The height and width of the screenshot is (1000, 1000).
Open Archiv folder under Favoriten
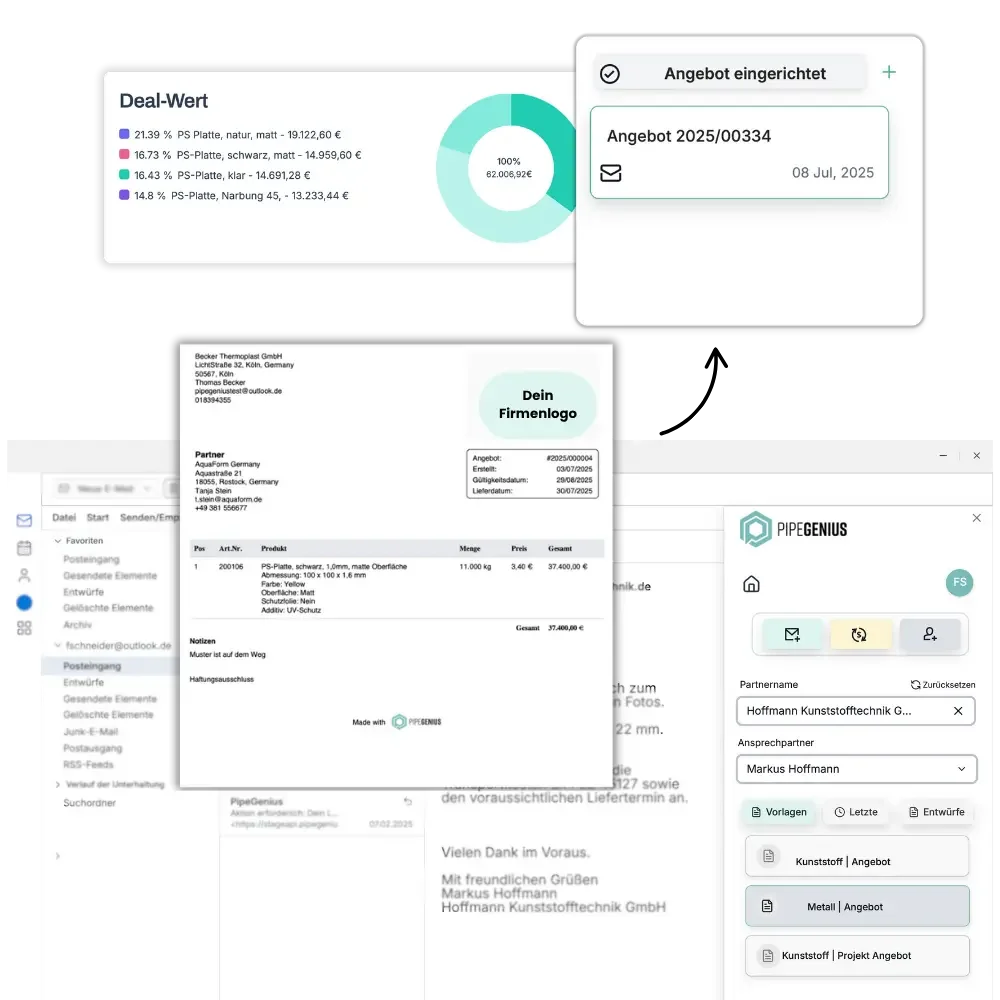point(77,625)
